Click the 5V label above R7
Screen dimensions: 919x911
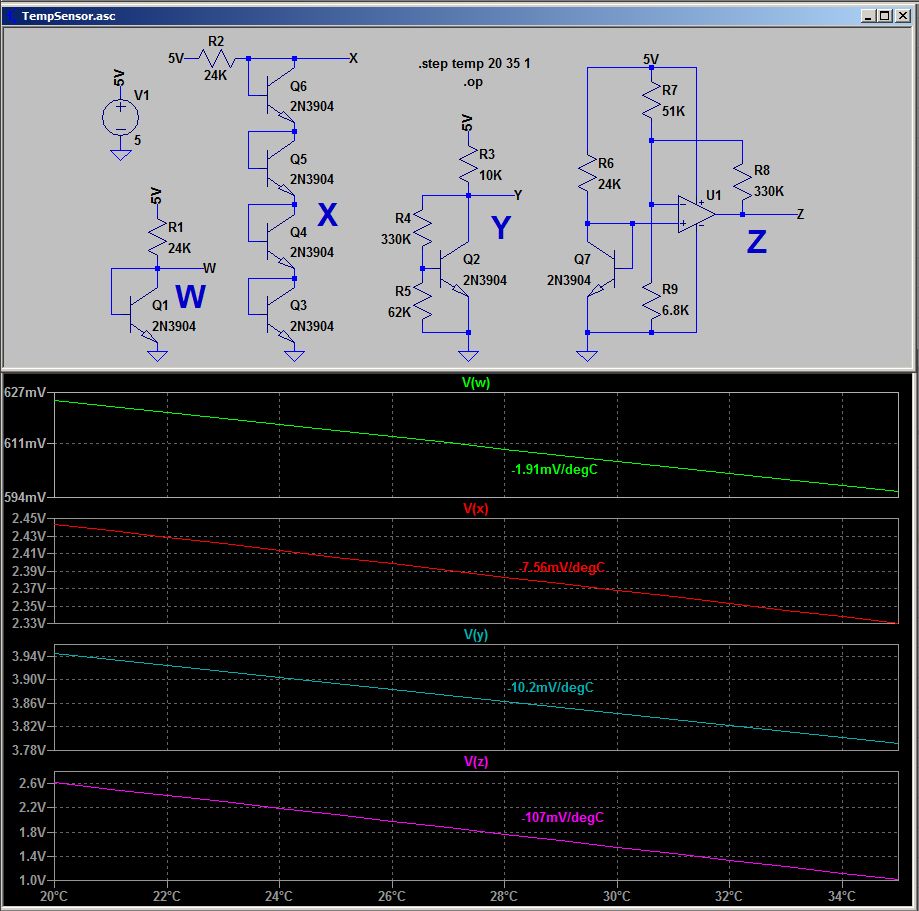[x=651, y=59]
